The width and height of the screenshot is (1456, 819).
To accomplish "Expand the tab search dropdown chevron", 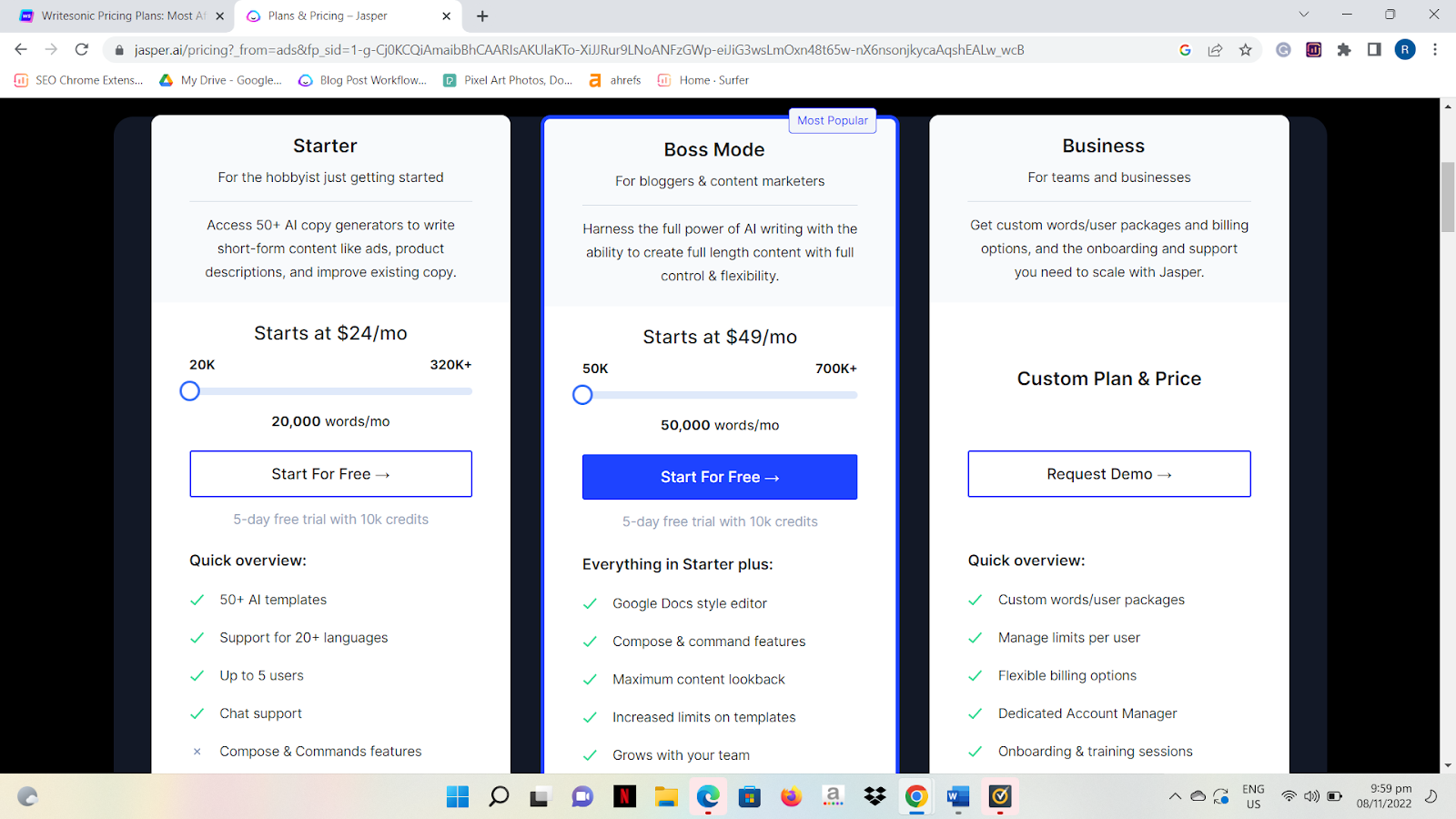I will click(1304, 15).
